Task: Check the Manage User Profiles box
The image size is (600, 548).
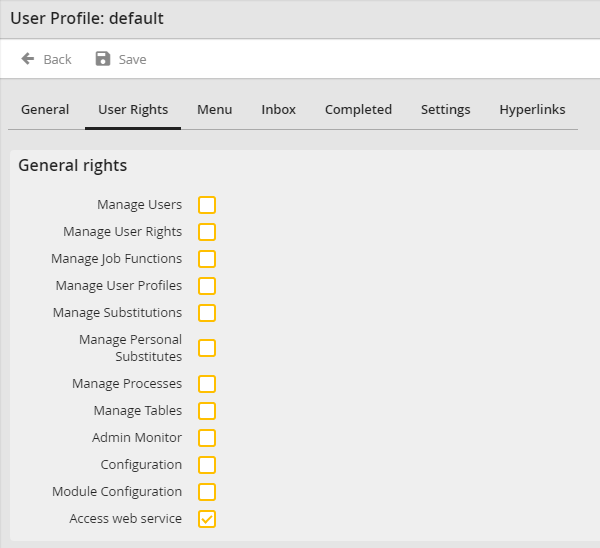Action: point(207,286)
